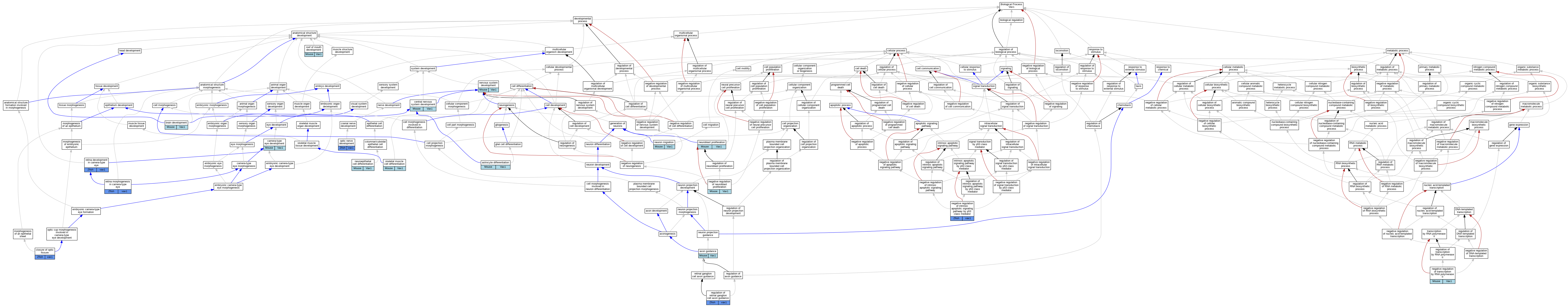Click 'embryonic camera-type eye formation' node

(x=86, y=211)
